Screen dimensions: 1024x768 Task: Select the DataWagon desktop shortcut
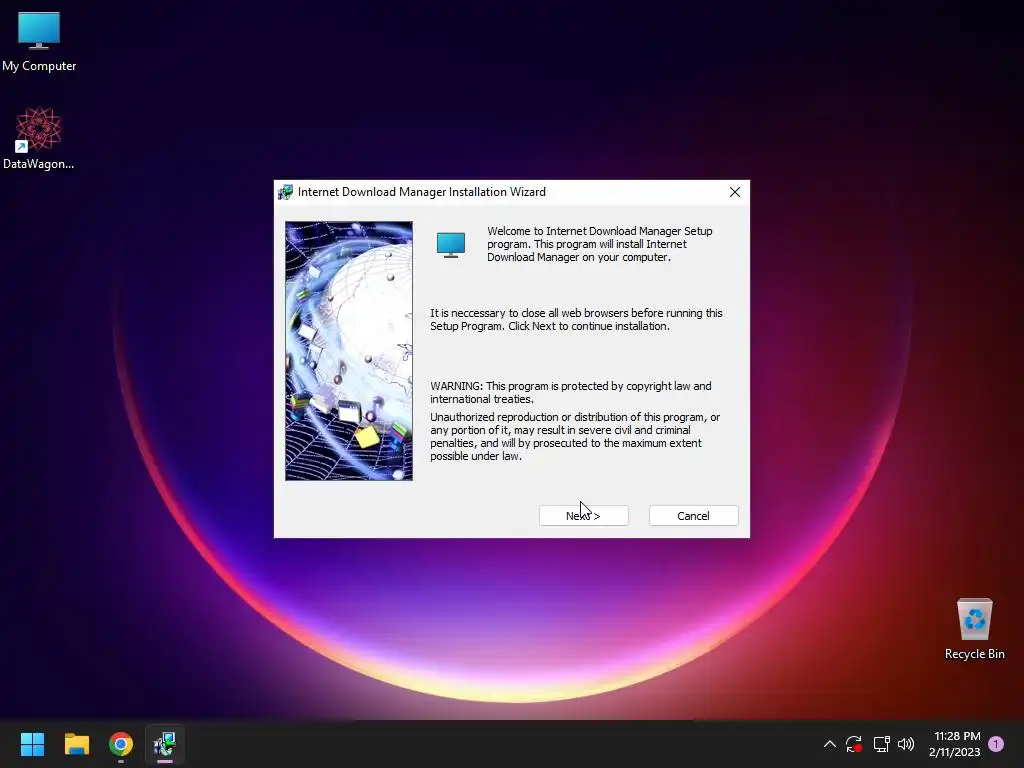click(39, 138)
